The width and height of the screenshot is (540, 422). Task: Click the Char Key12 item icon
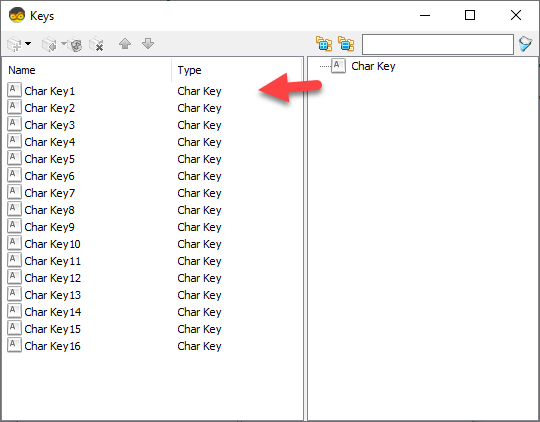(x=14, y=278)
